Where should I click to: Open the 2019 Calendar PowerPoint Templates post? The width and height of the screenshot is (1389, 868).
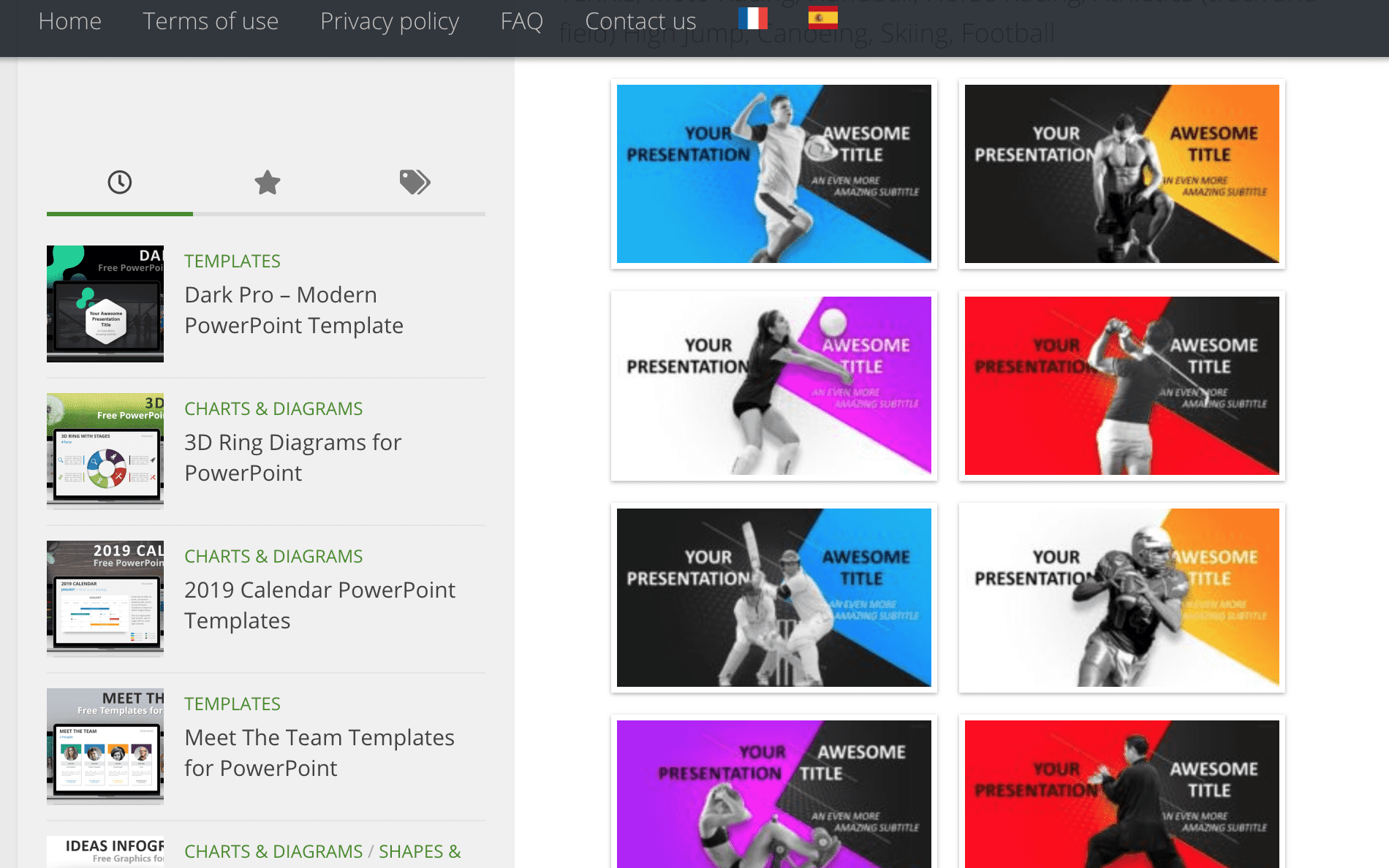point(319,605)
